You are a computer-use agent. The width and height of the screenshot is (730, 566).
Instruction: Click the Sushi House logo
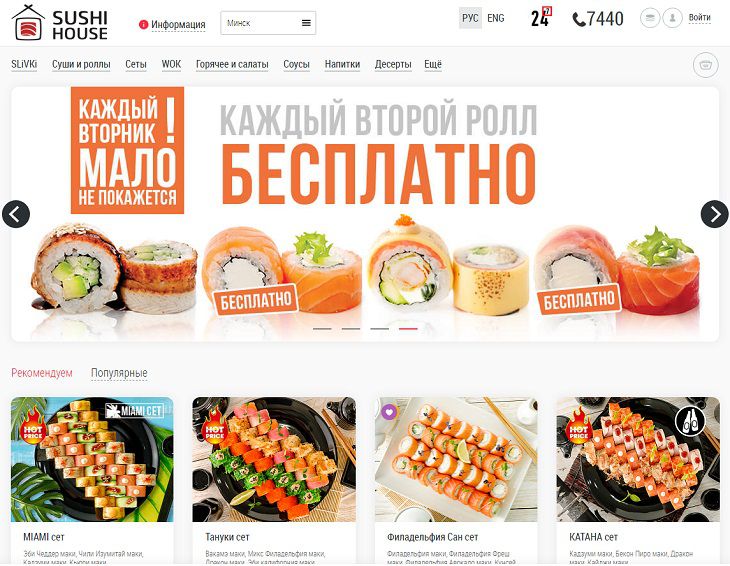pyautogui.click(x=60, y=23)
